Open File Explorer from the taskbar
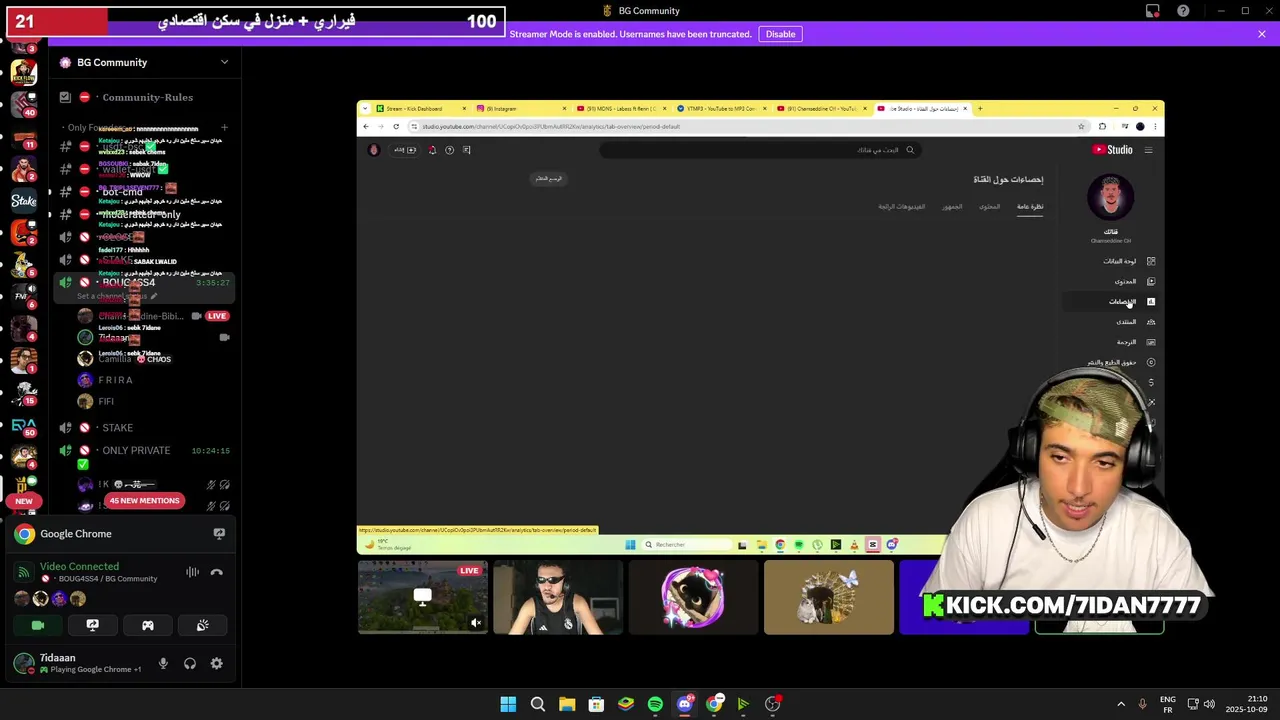The width and height of the screenshot is (1280, 720). pos(567,704)
